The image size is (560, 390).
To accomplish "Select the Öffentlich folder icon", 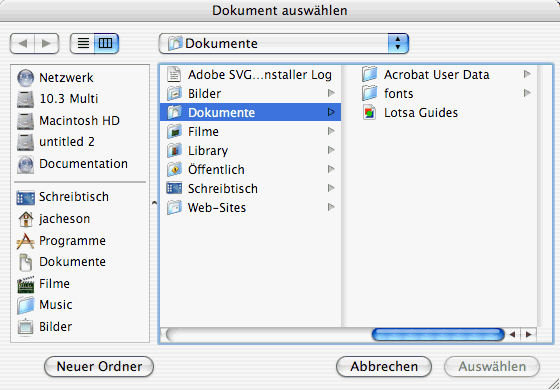I will [x=174, y=169].
